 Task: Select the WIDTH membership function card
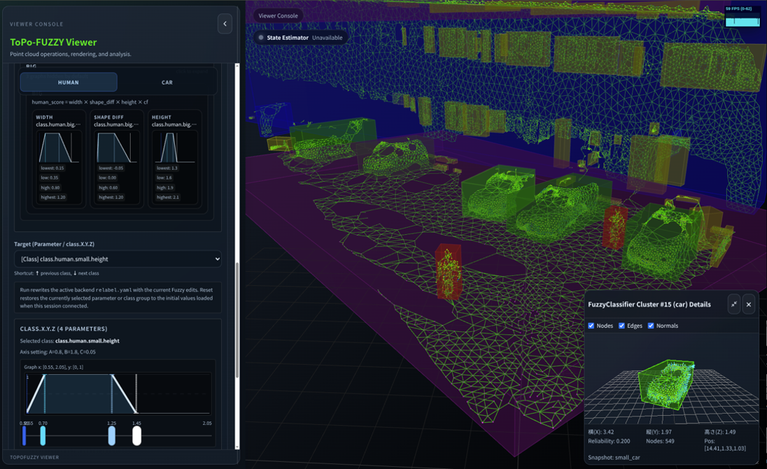pyautogui.click(x=58, y=158)
